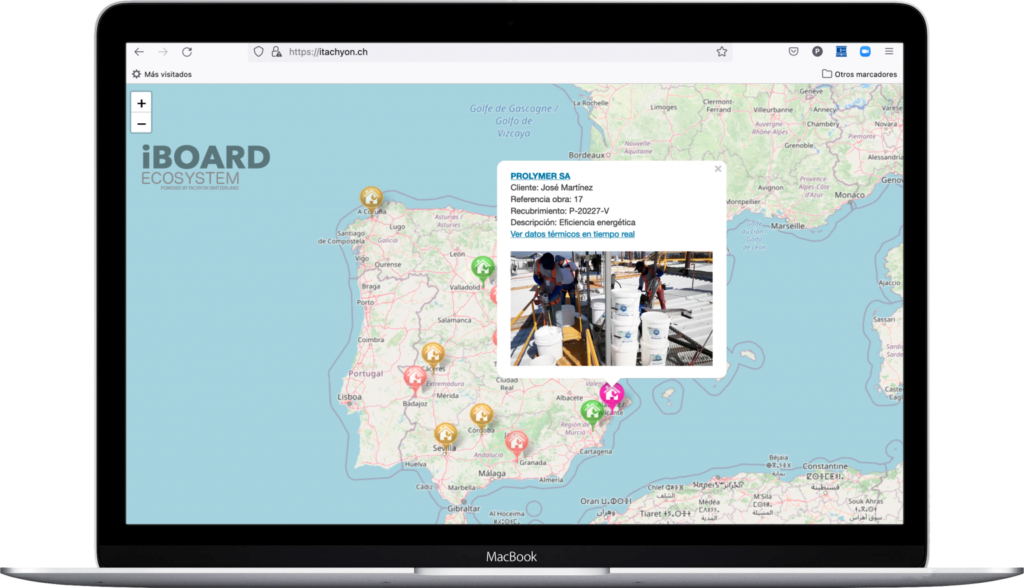Bookmark this page with the star icon
This screenshot has height=588, width=1024.
point(721,52)
